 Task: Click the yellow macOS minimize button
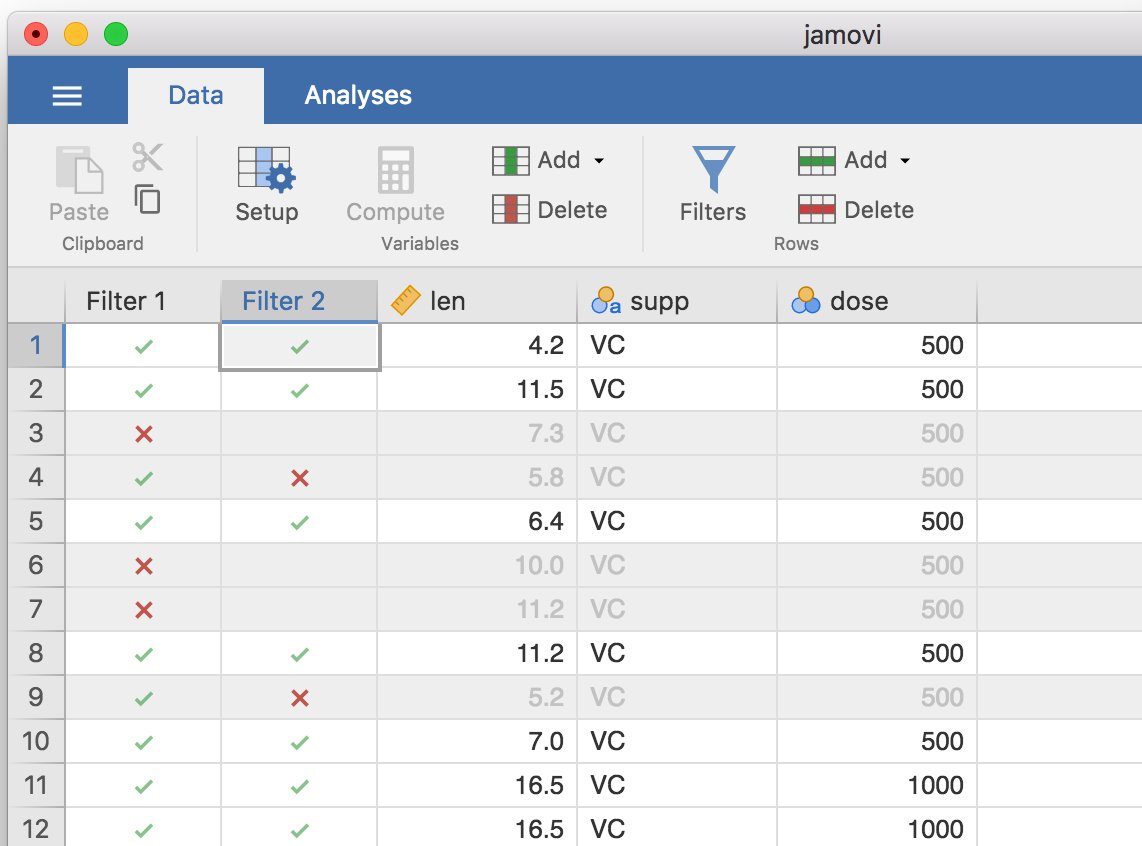(76, 34)
